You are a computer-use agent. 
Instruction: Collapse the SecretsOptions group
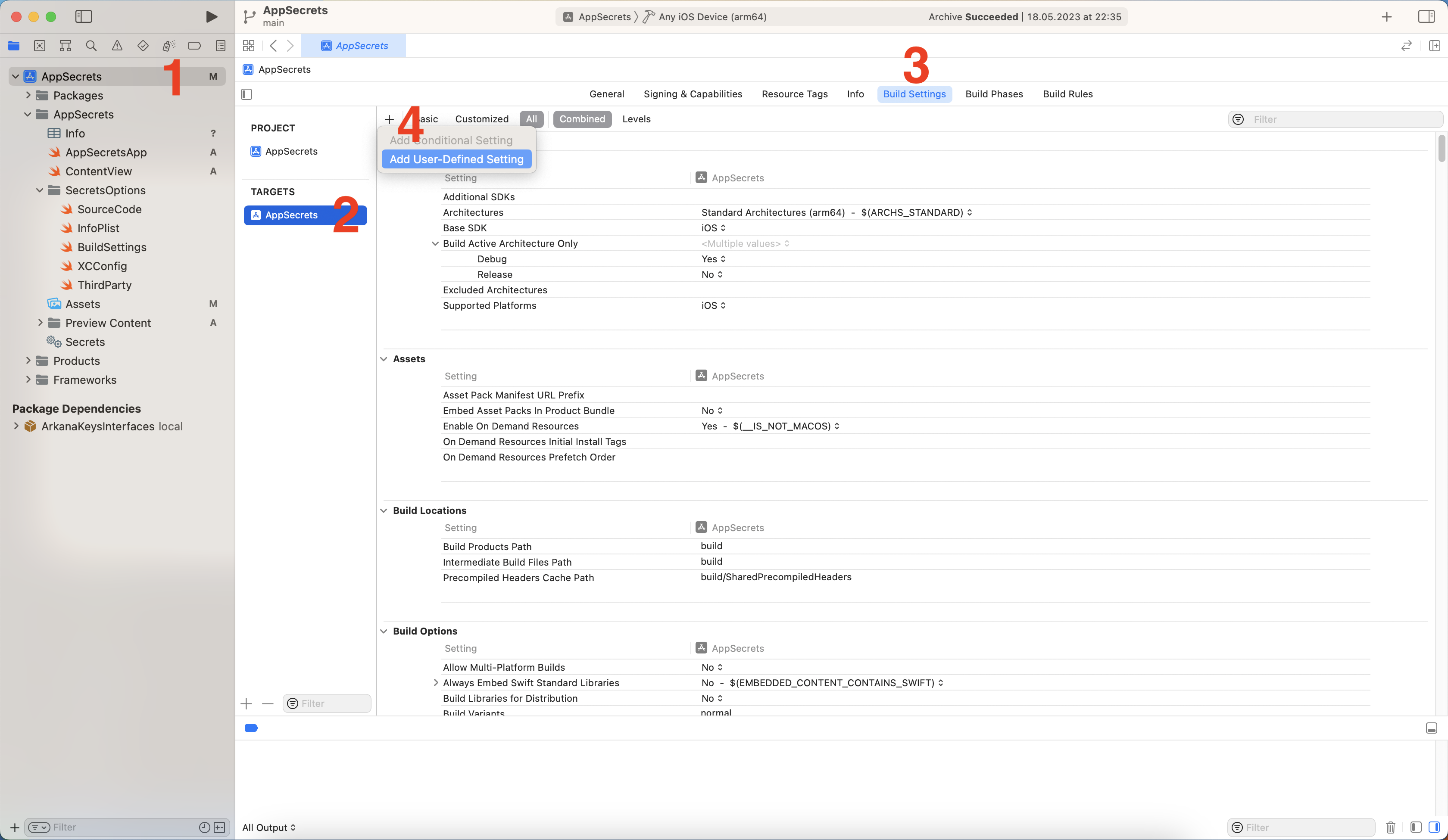(40, 190)
